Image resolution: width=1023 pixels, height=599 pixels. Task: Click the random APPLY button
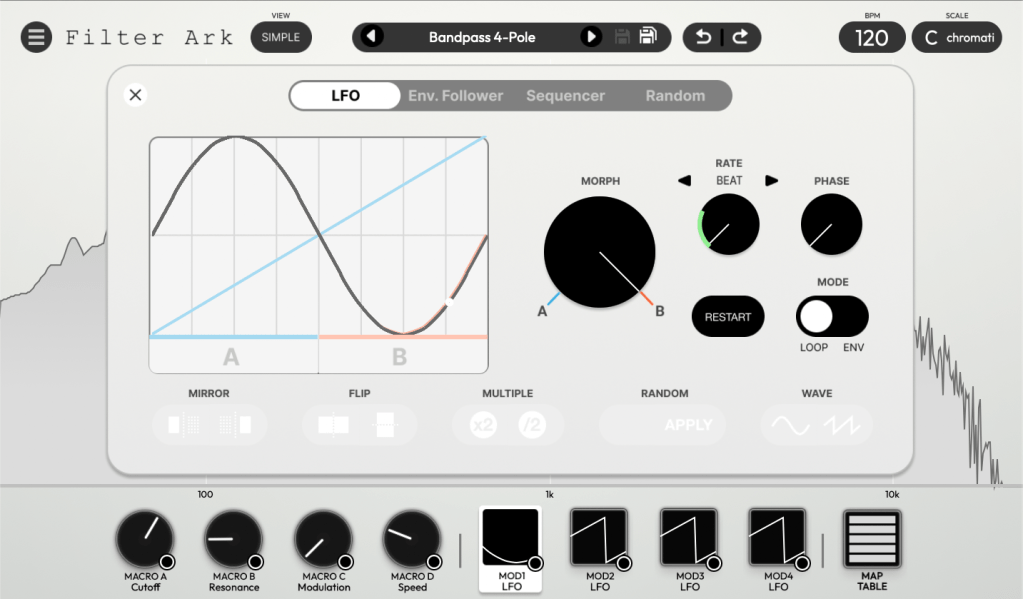(x=688, y=425)
